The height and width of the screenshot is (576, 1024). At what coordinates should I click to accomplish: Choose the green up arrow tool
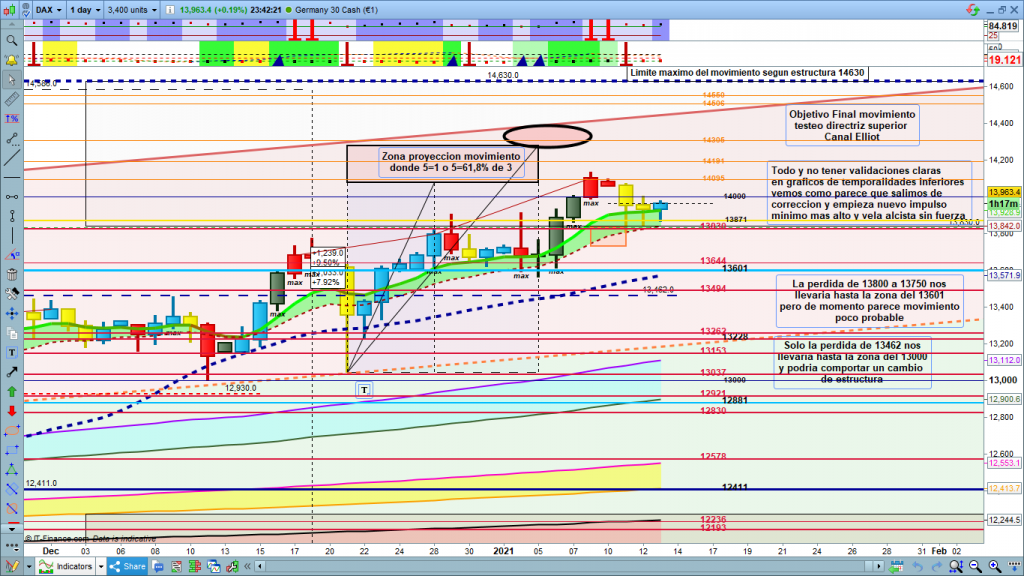(x=11, y=391)
